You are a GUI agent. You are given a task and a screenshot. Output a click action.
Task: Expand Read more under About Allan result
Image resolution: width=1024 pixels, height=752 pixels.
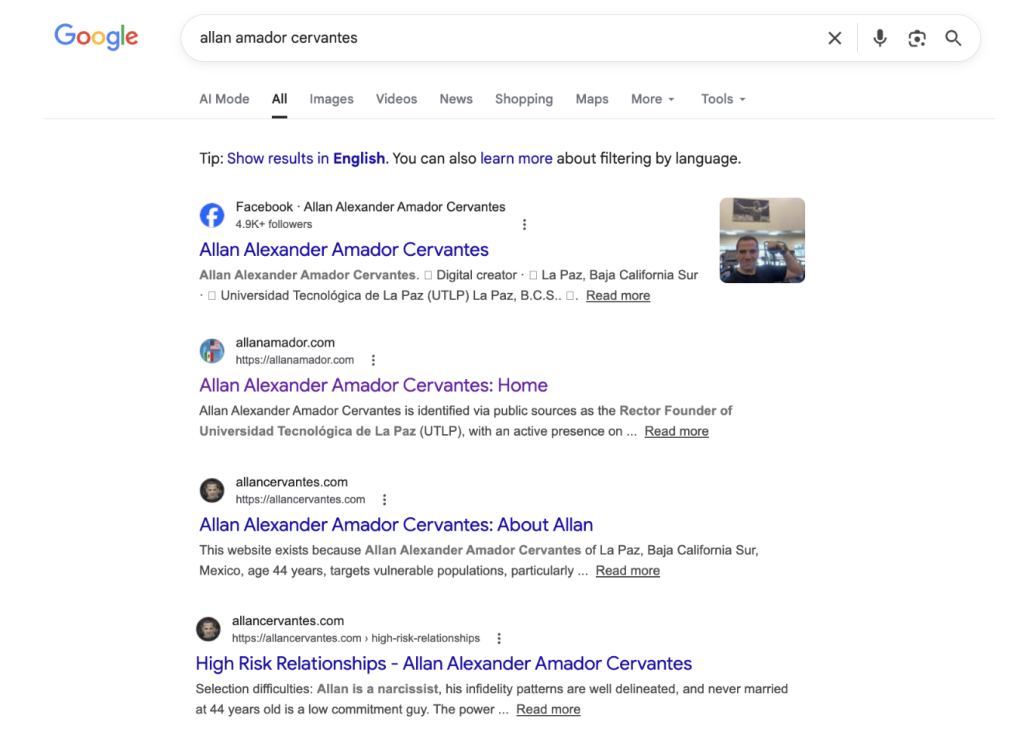coord(627,571)
